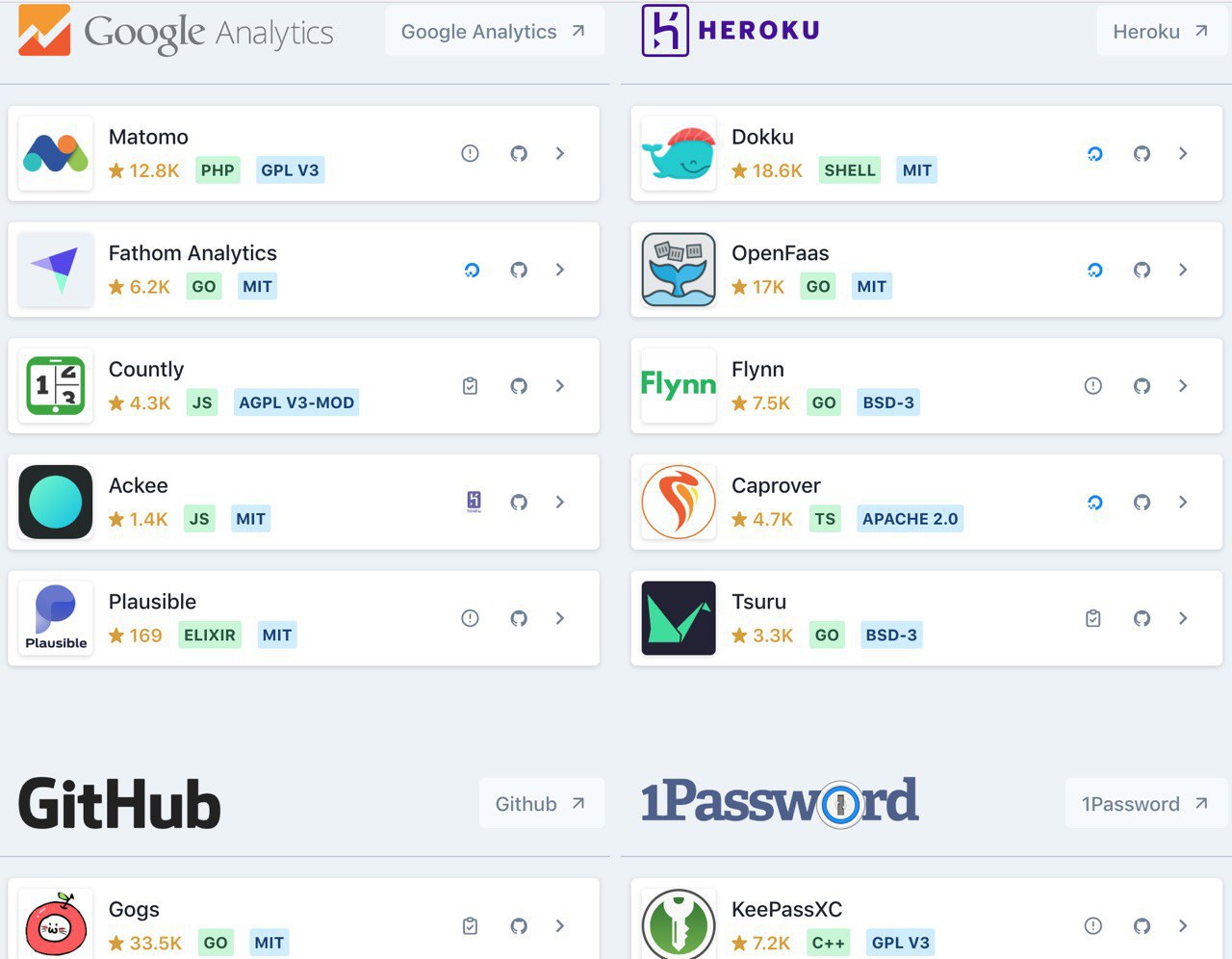The height and width of the screenshot is (959, 1232).
Task: Open the GitHub icon on the Dokku row
Action: click(x=1142, y=154)
